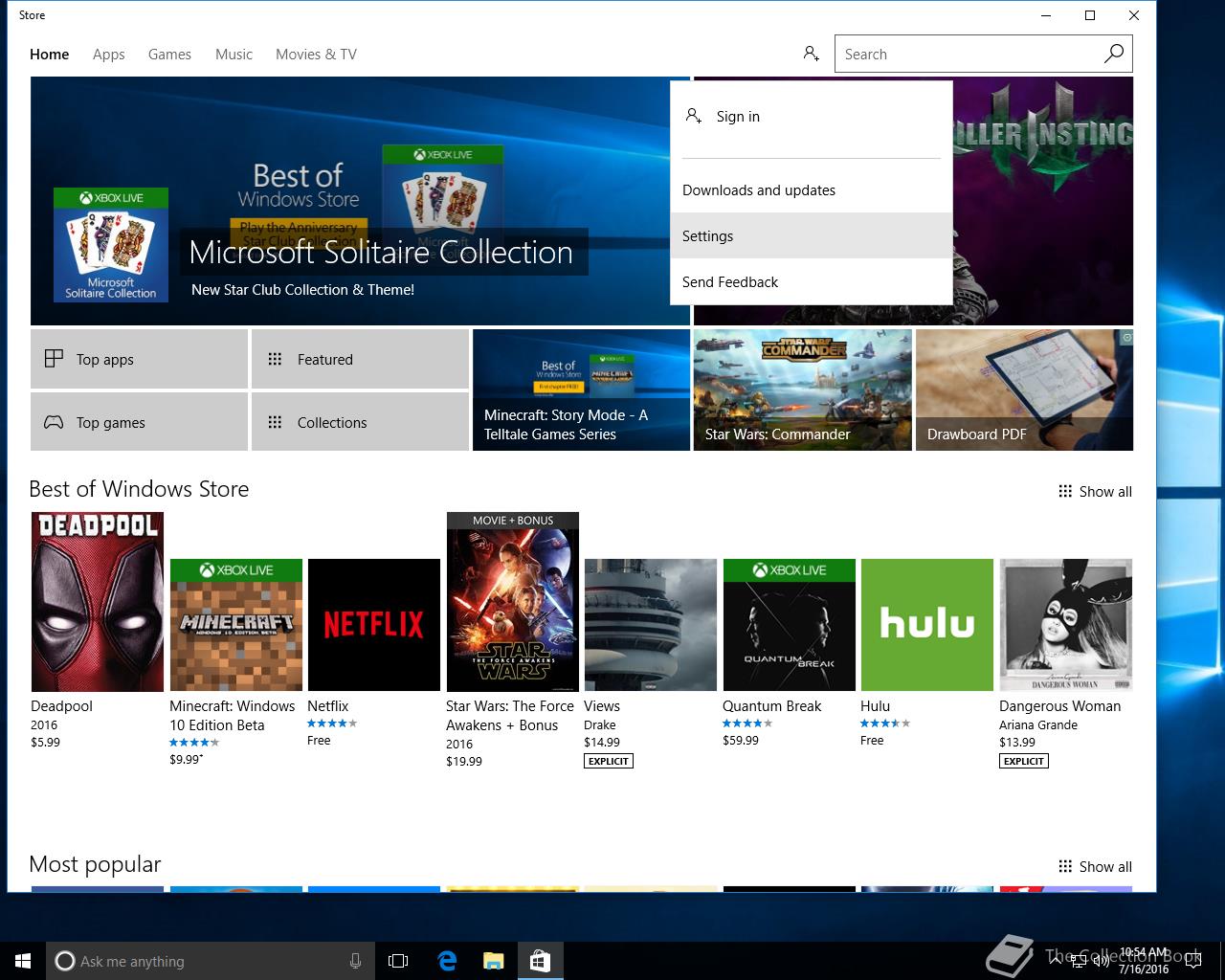
Task: Click the $5.99 Deadpool price
Action: (45, 742)
